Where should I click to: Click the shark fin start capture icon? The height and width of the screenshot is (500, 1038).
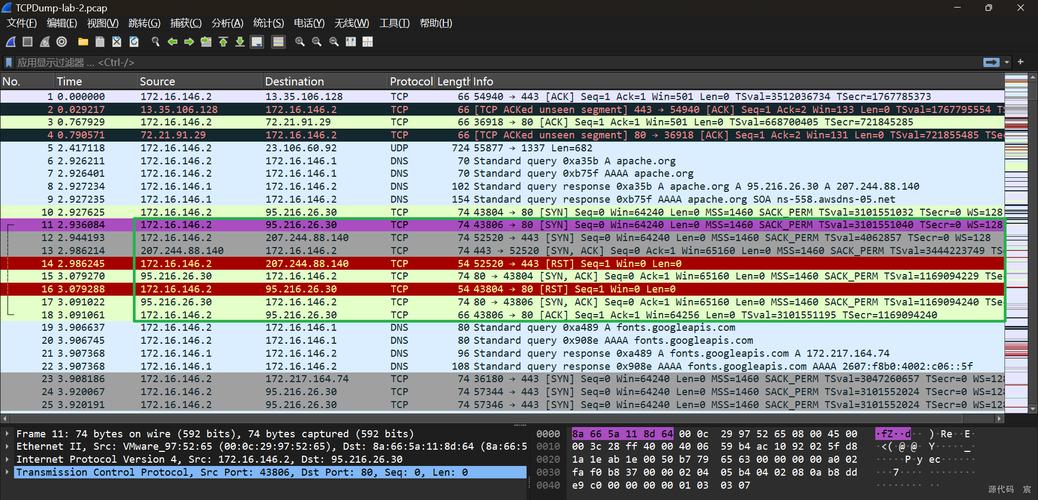point(10,42)
